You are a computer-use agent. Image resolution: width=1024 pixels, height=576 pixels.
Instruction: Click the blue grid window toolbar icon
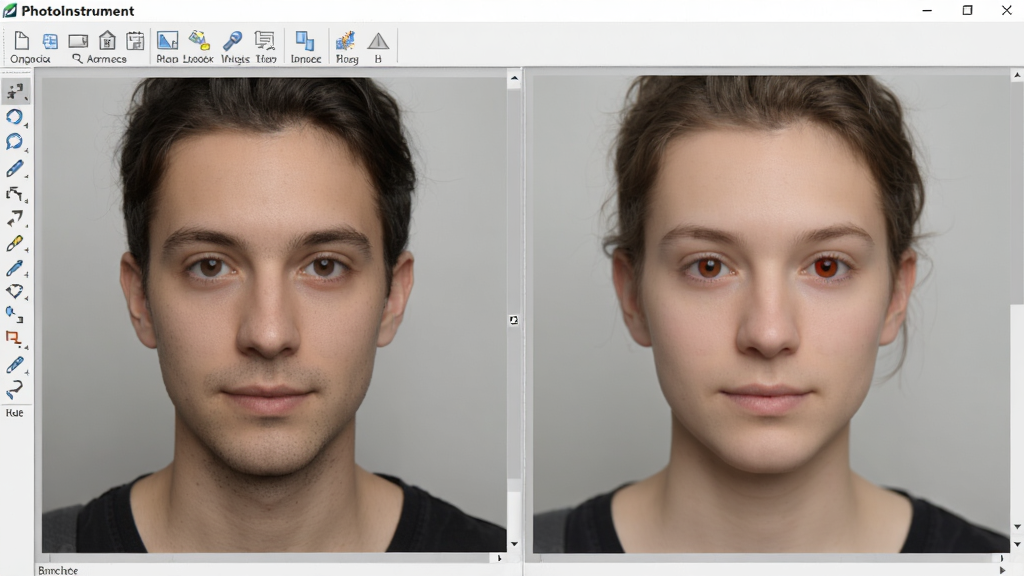tap(50, 41)
